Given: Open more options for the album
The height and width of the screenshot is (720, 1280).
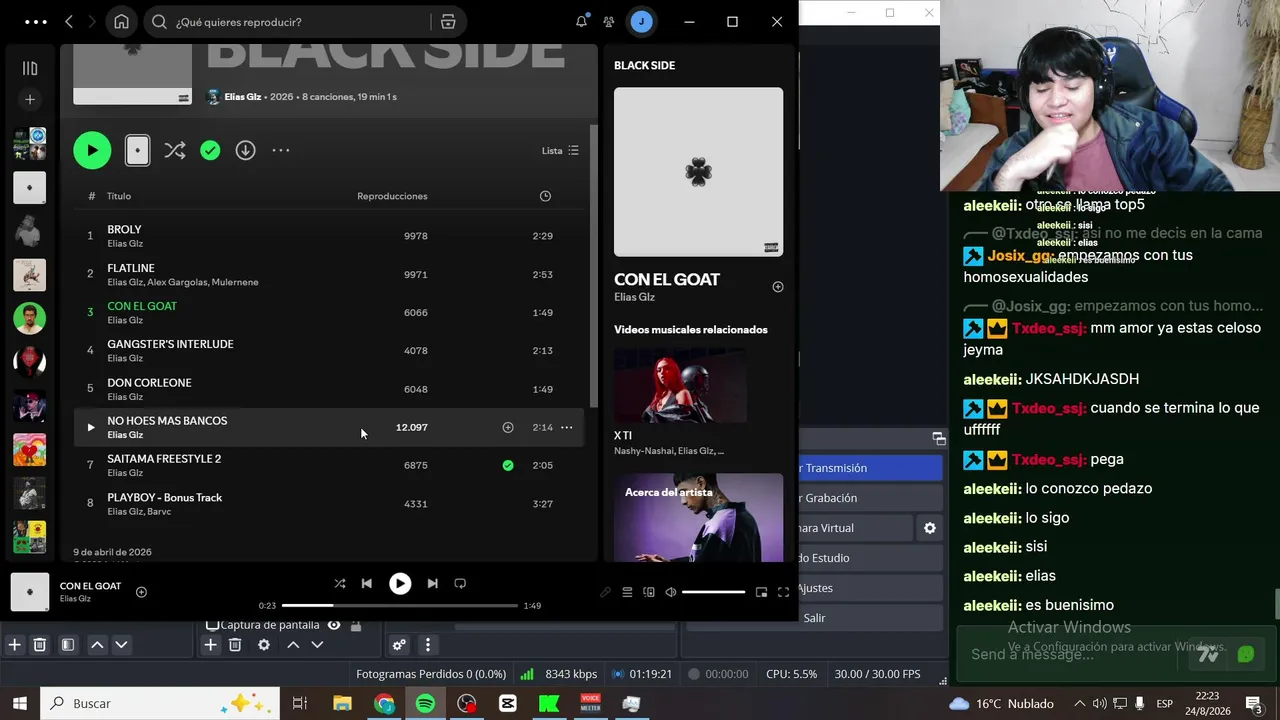Looking at the screenshot, I should tap(281, 150).
